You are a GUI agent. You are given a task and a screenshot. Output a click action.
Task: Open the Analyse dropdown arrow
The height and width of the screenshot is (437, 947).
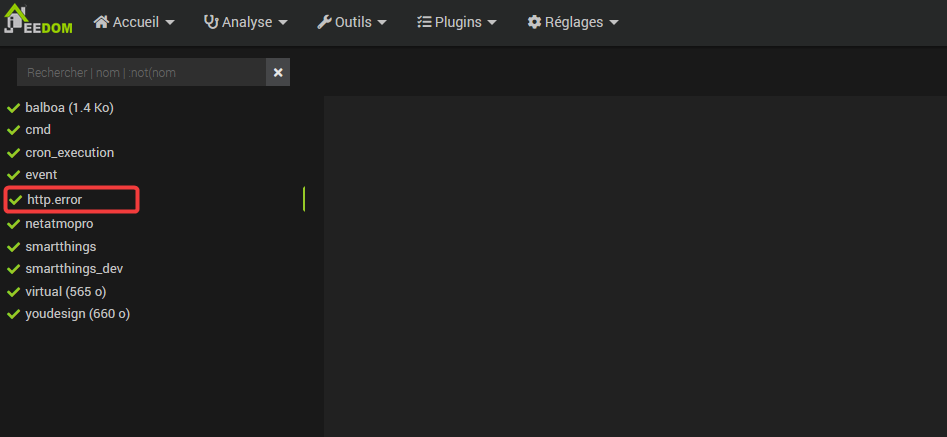[x=283, y=23]
